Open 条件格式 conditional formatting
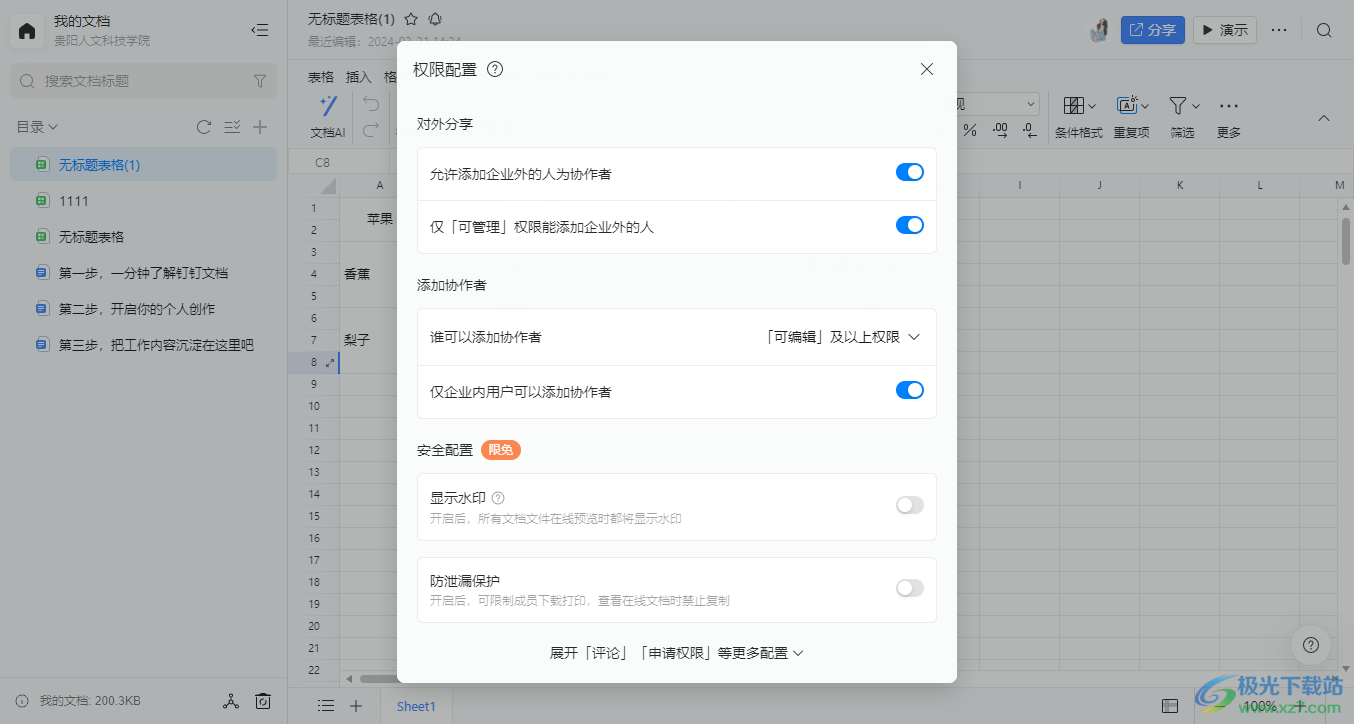 (1079, 118)
